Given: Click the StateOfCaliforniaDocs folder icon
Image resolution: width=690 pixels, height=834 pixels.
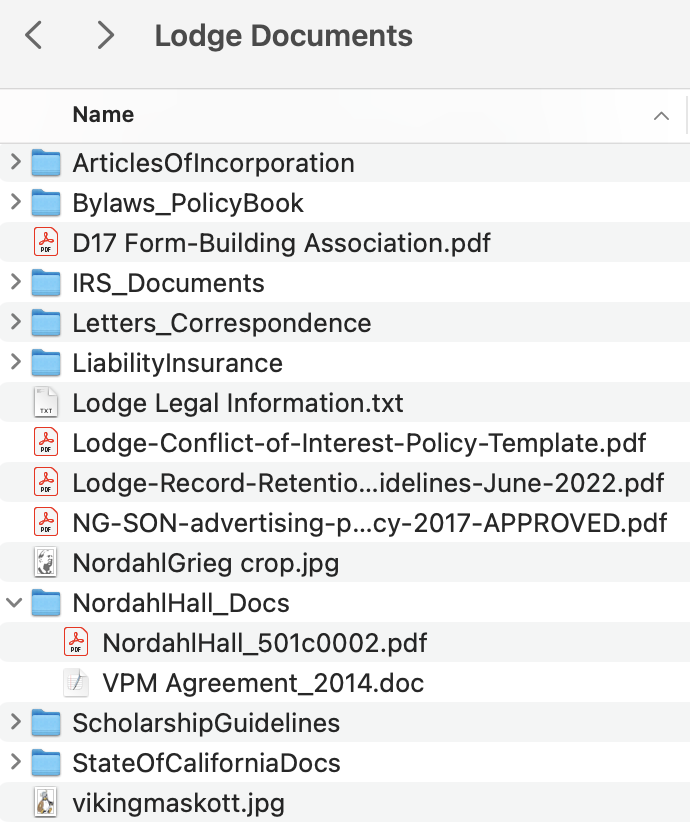Looking at the screenshot, I should pyautogui.click(x=46, y=763).
